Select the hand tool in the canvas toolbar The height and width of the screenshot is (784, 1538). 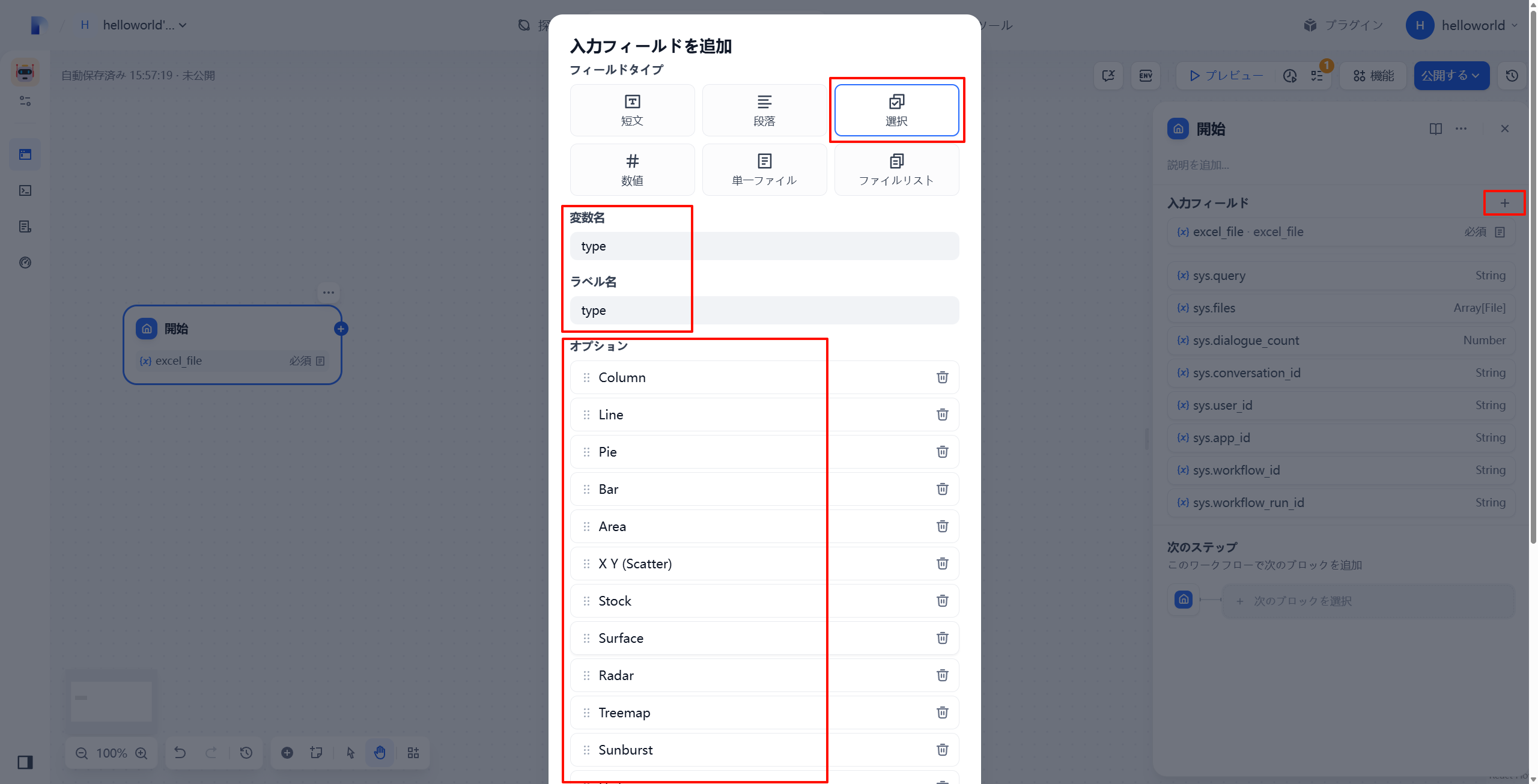click(x=380, y=752)
